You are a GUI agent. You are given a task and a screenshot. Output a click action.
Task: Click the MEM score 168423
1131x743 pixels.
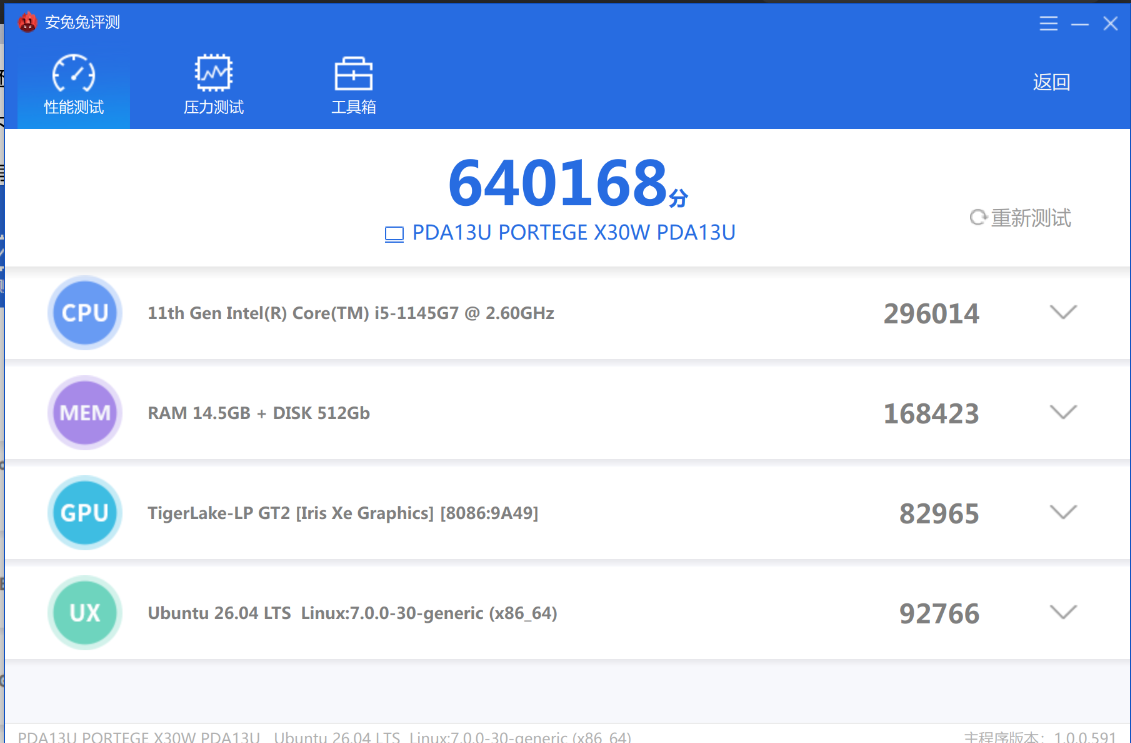pos(931,414)
